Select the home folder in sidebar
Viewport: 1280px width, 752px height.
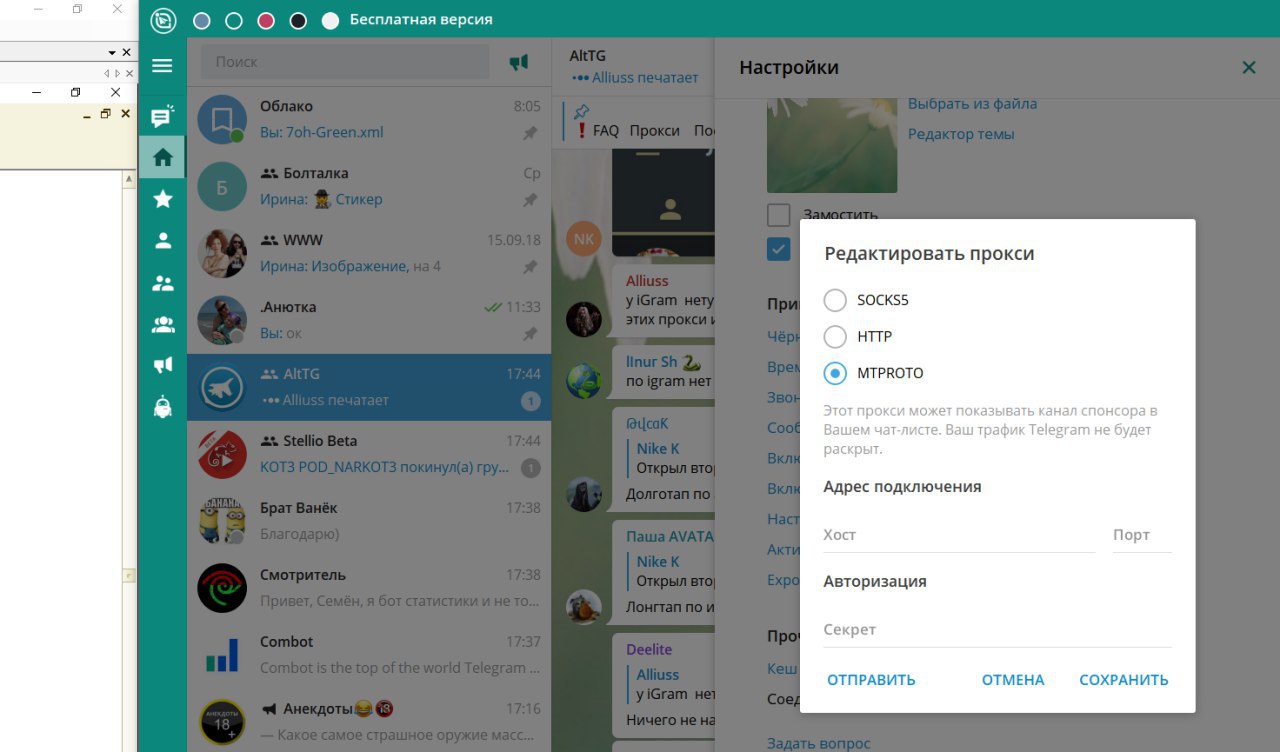tap(163, 157)
